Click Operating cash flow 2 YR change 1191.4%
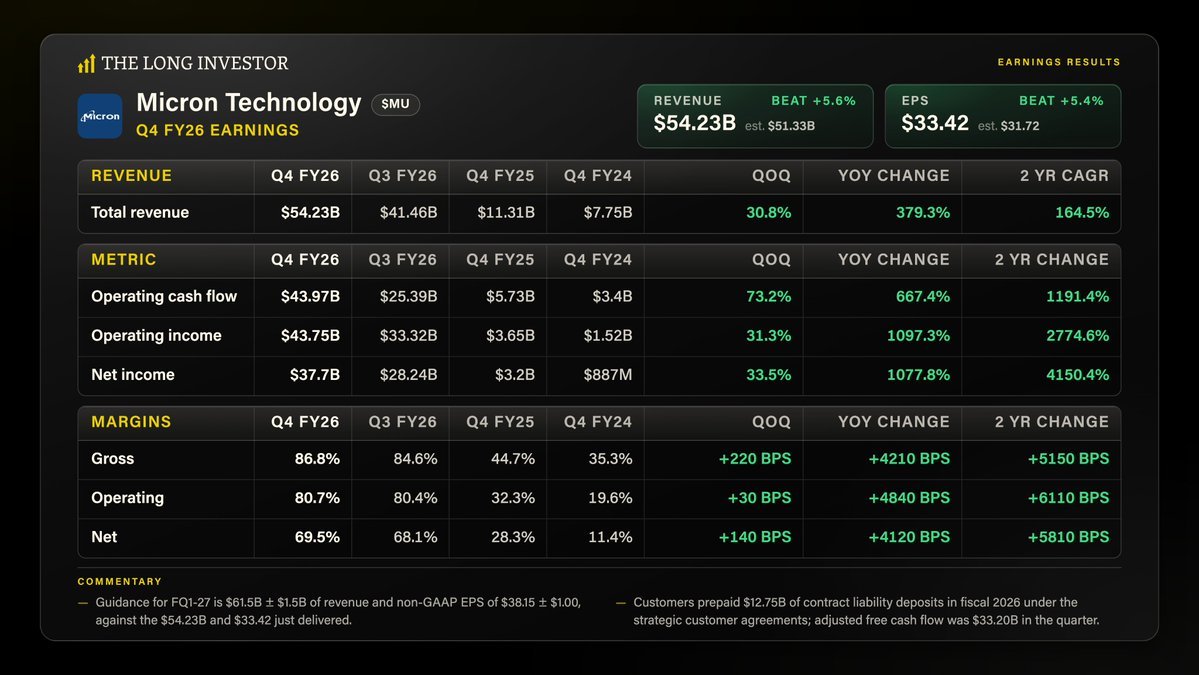 click(x=1077, y=297)
